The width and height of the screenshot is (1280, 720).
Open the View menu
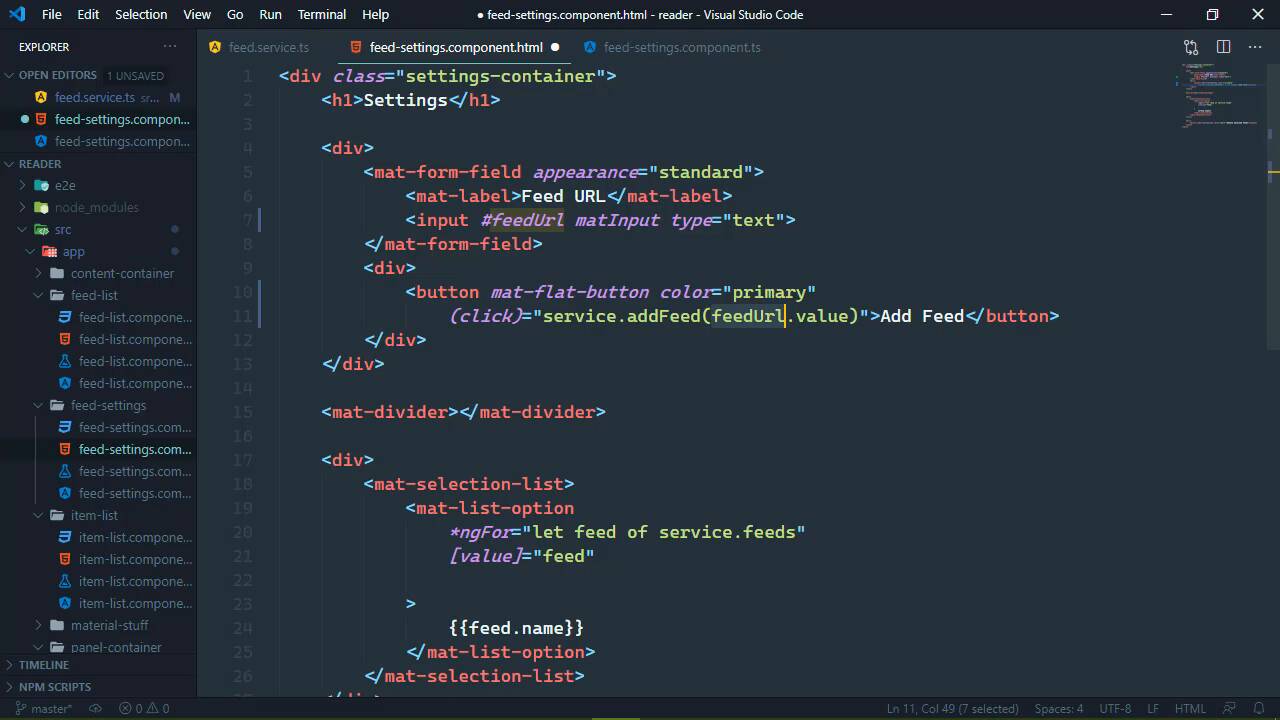point(197,14)
